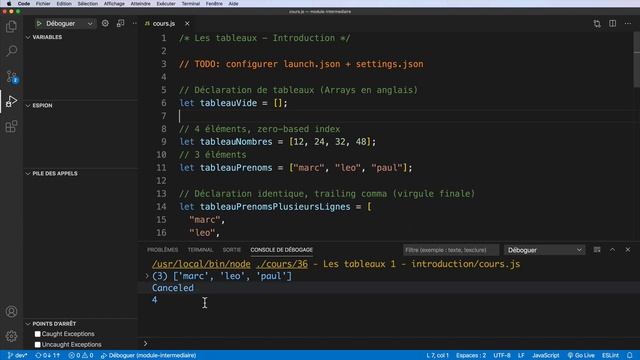Open the ./cours/36 path link in console
This screenshot has width=640, height=360.
click(282, 264)
